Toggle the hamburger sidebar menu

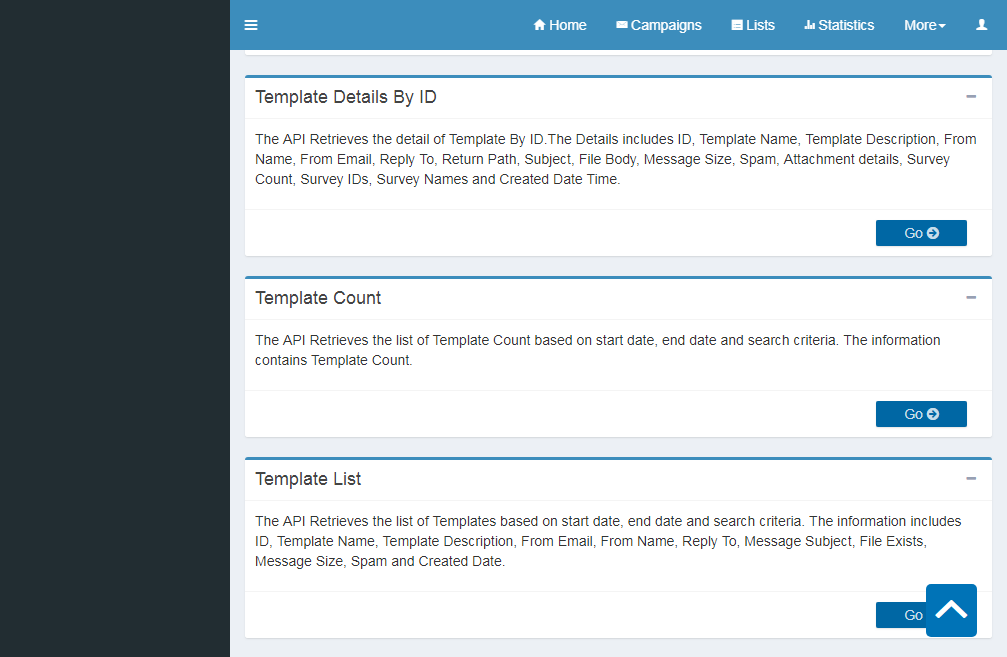click(x=251, y=25)
